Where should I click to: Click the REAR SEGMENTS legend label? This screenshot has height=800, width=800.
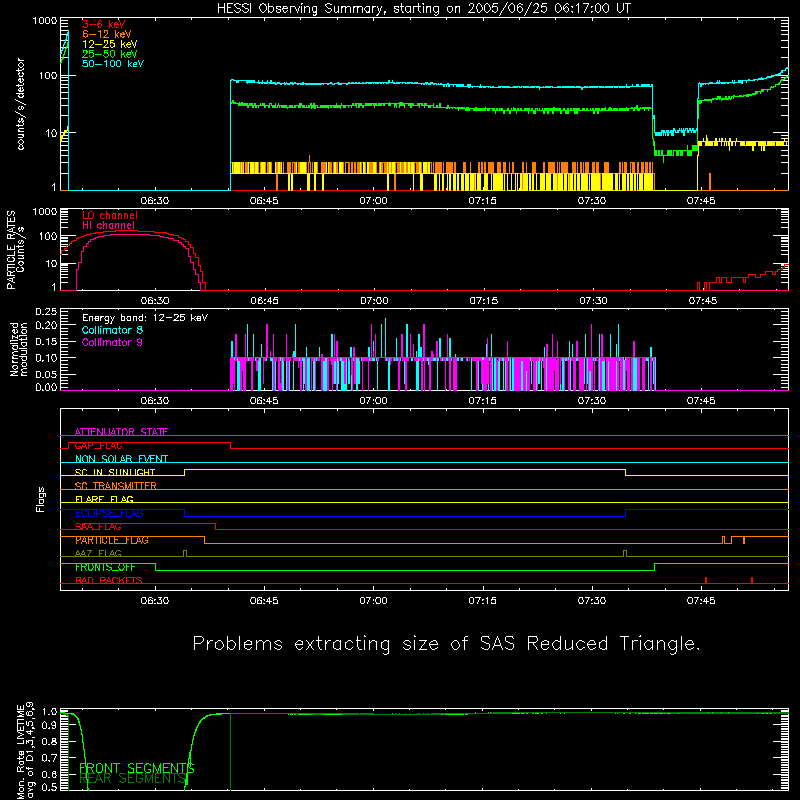pyautogui.click(x=133, y=778)
